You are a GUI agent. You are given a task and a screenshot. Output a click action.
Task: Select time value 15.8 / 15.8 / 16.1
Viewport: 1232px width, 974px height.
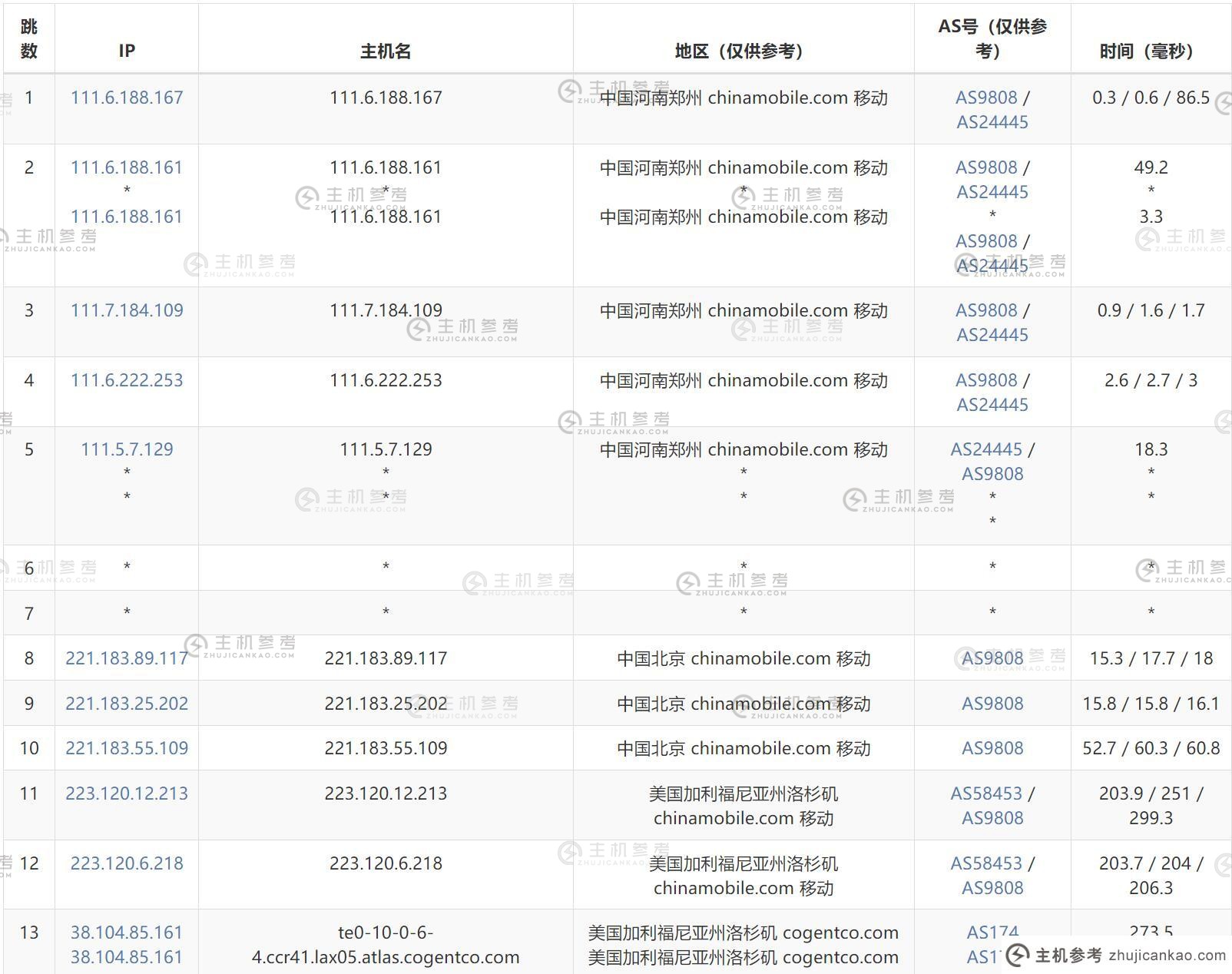click(1151, 704)
